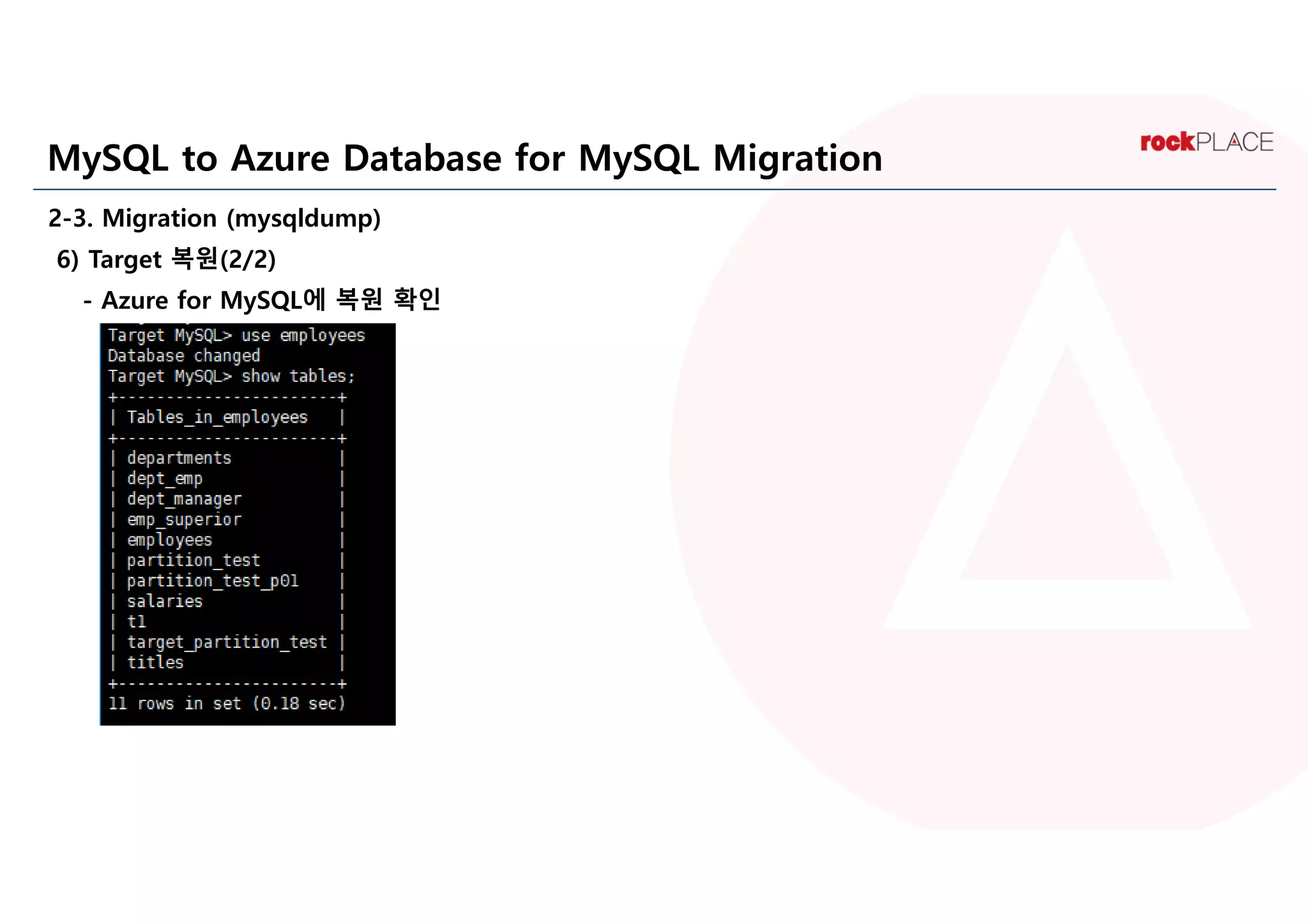Click the 'emp_superior' table row

point(227,519)
